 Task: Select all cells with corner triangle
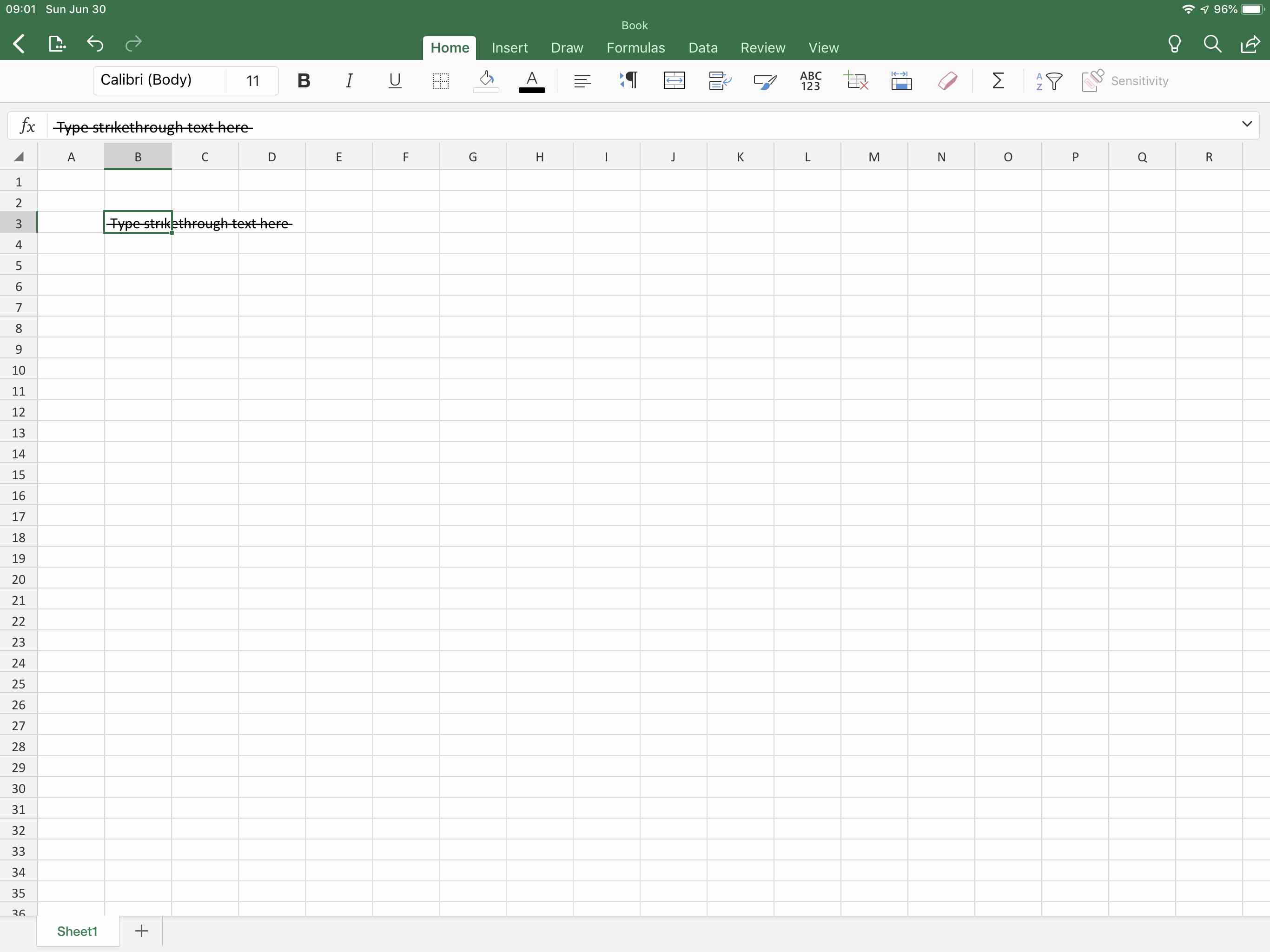coord(19,157)
